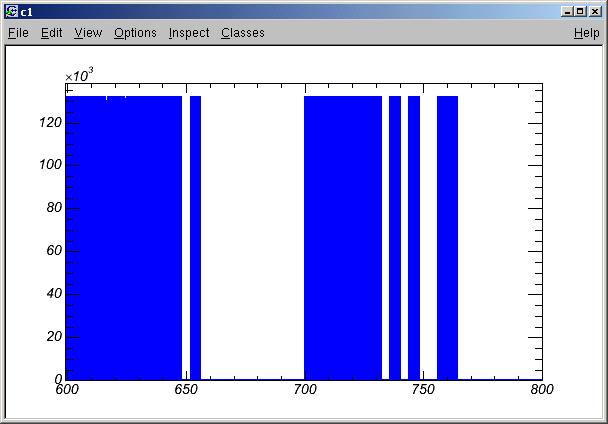Screen dimensions: 608x424
Task: Select the y-axis label 120
Action: (50, 123)
